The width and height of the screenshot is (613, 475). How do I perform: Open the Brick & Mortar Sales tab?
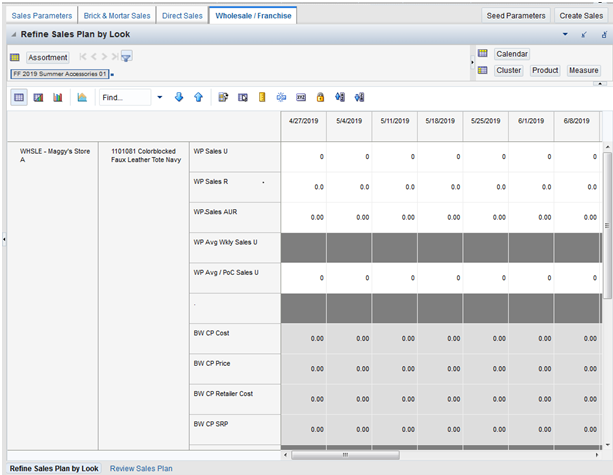[117, 16]
